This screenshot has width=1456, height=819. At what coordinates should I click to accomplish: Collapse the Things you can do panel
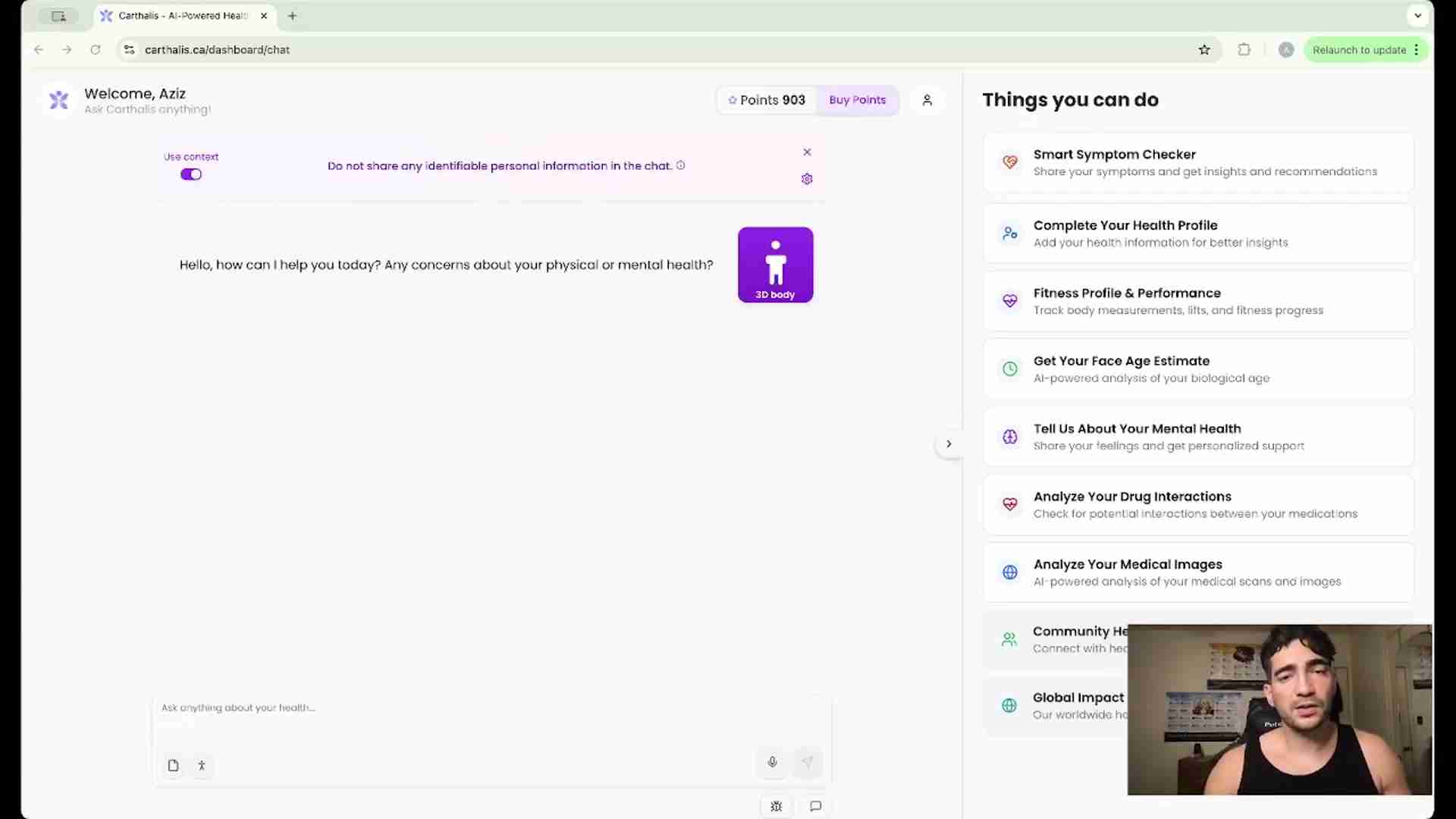pyautogui.click(x=948, y=444)
